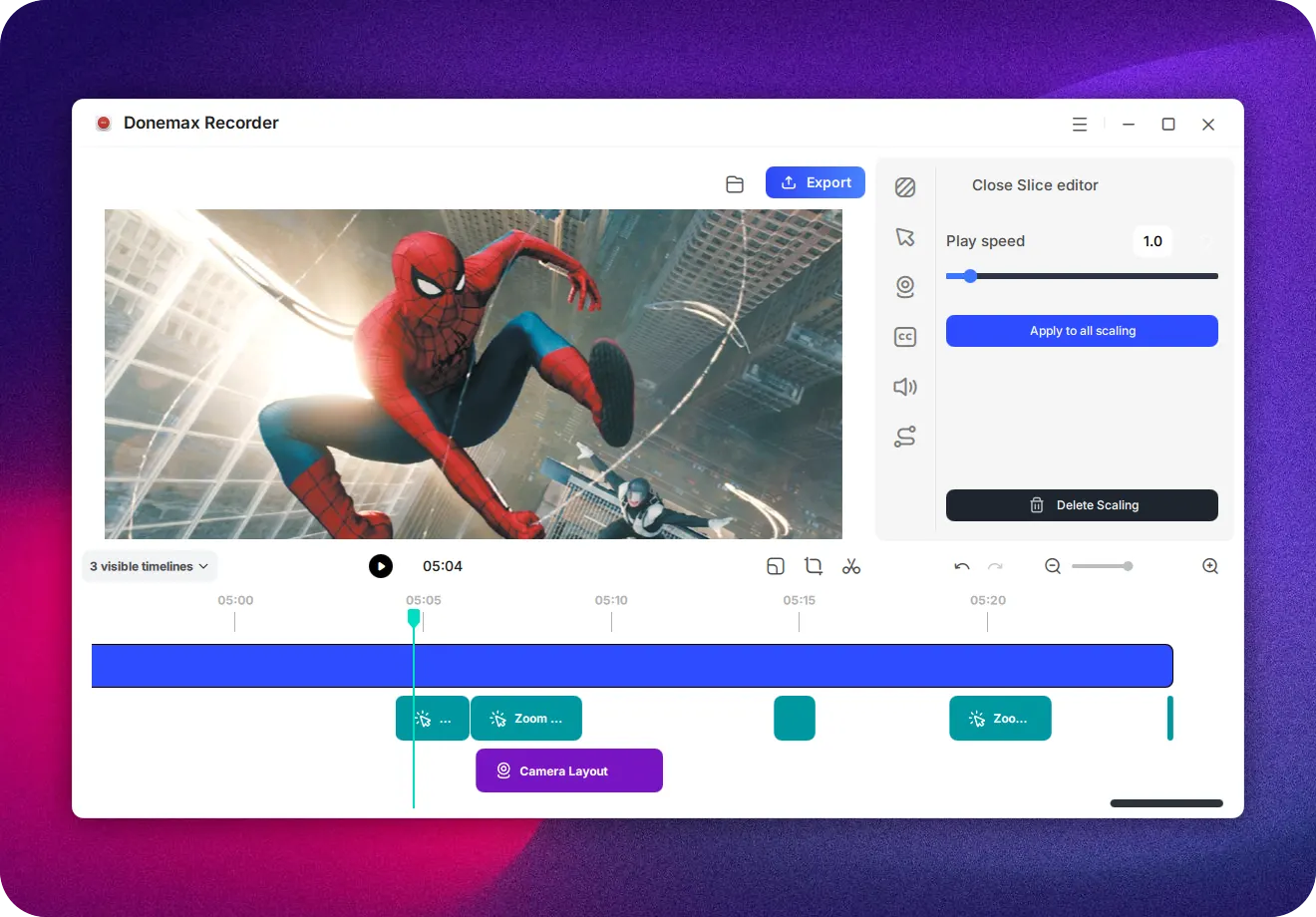Open the hamburger menu in title bar
The height and width of the screenshot is (917, 1316).
(x=1080, y=125)
